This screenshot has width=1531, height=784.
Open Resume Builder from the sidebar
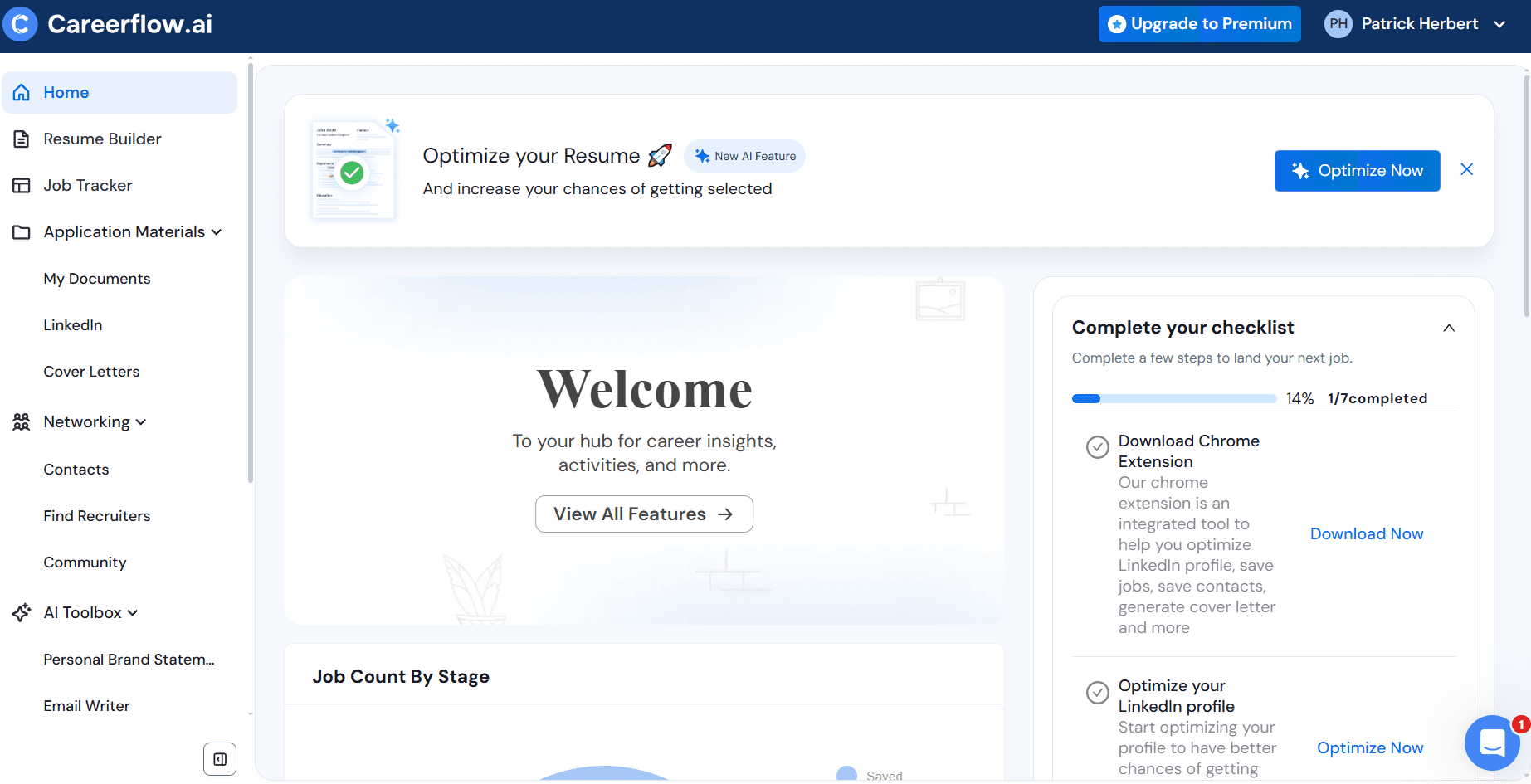[x=102, y=139]
